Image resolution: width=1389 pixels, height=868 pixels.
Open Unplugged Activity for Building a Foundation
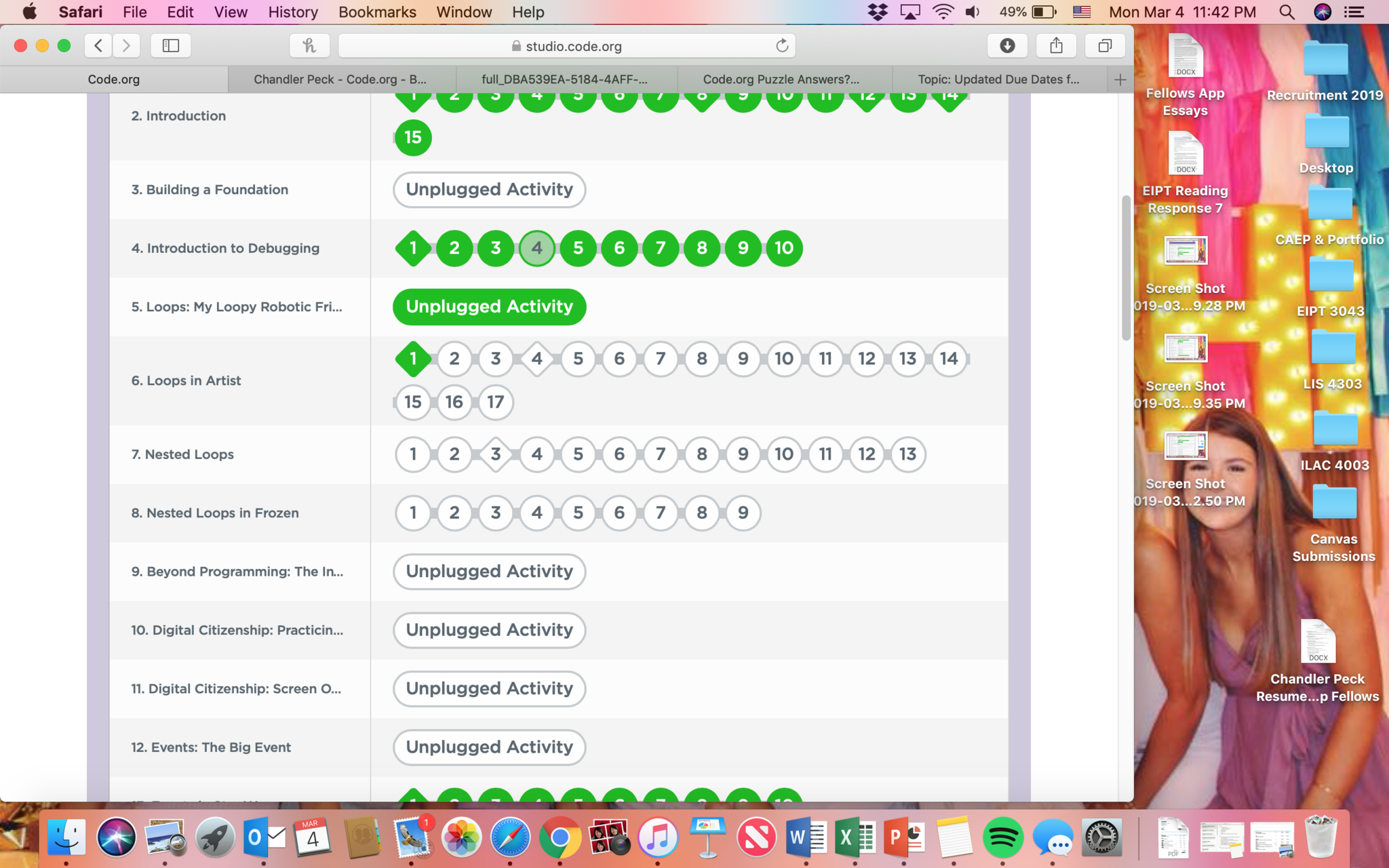pos(489,189)
